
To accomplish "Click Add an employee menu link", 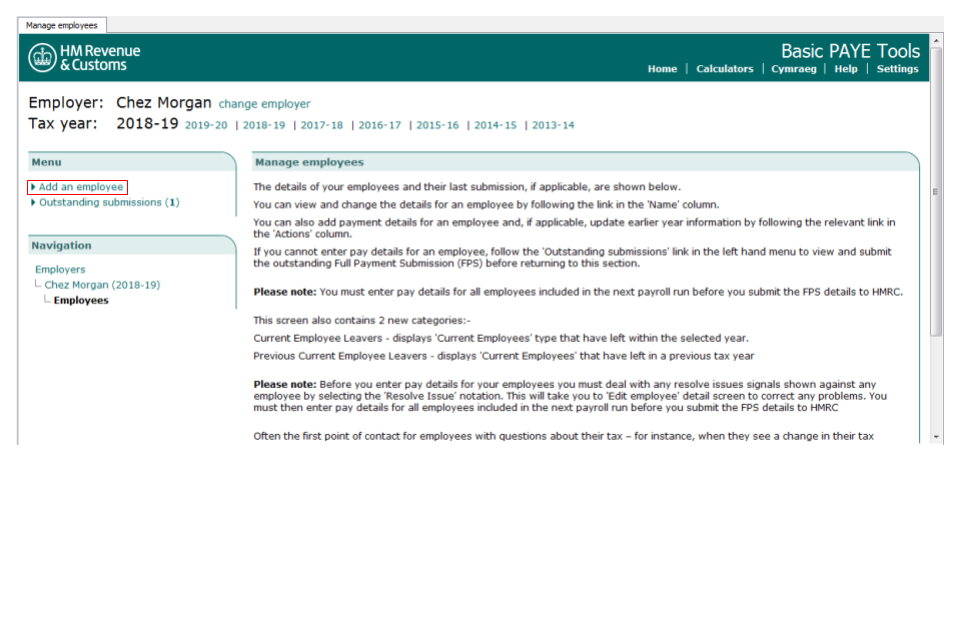I will pyautogui.click(x=81, y=187).
